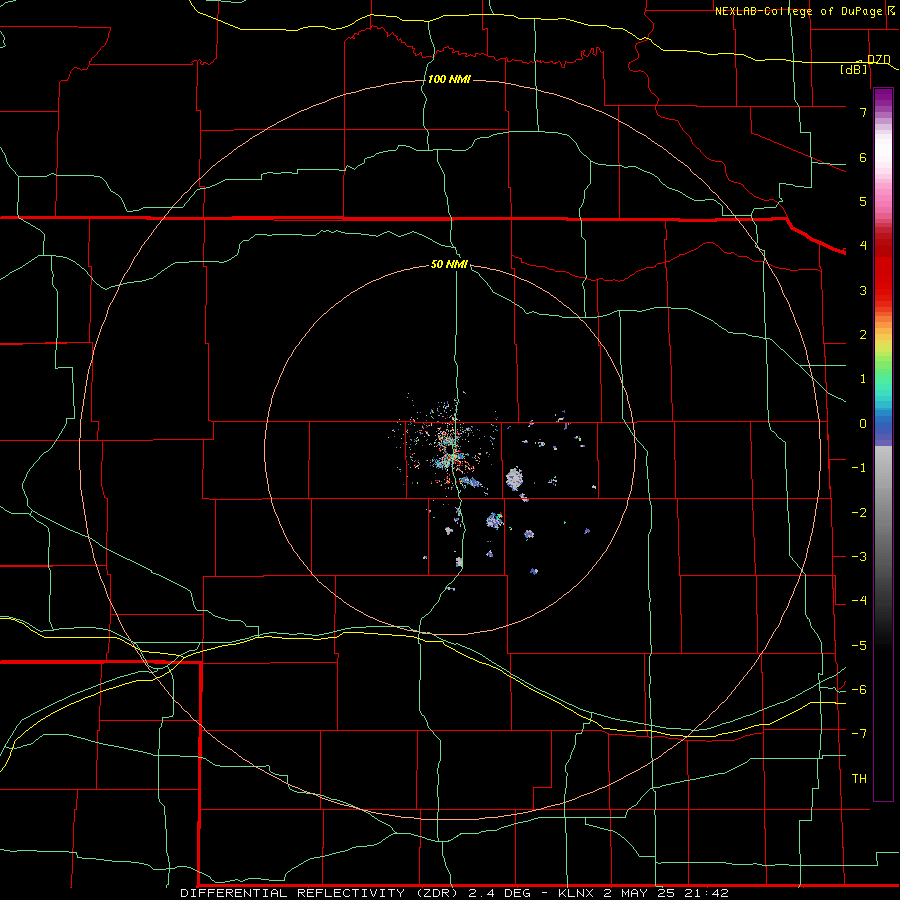This screenshot has height=900, width=900.
Task: Click the 100 NMI range ring label
Action: [x=449, y=79]
